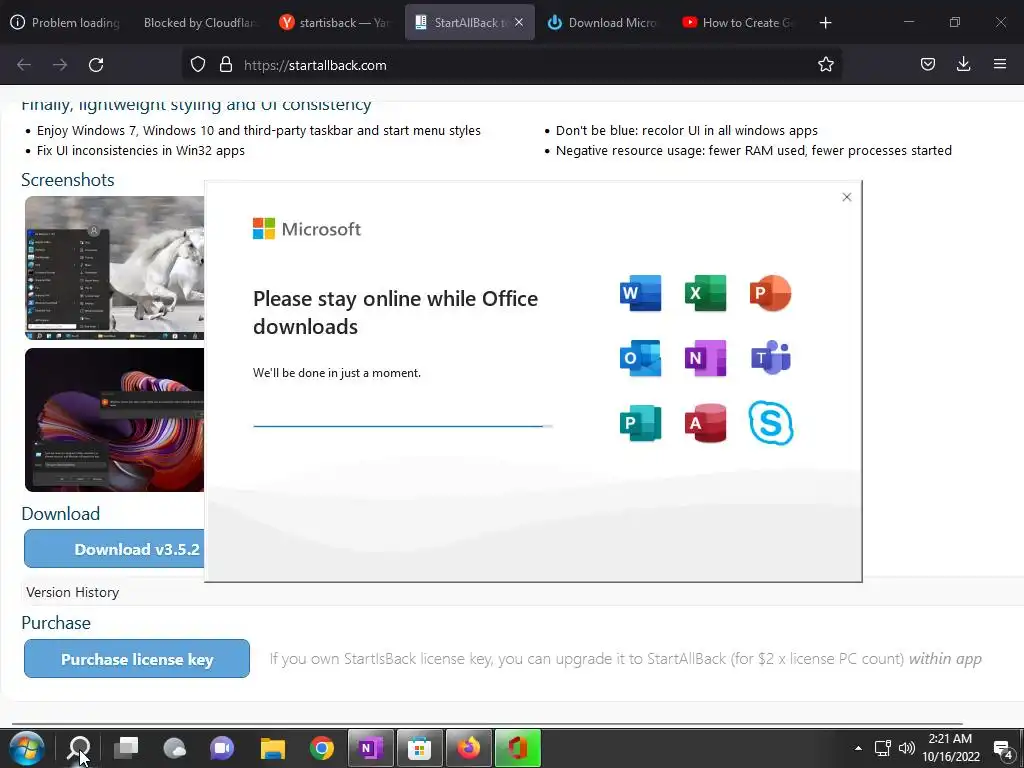Switch to Download Microsoft tab
The width and height of the screenshot is (1024, 768).
pyautogui.click(x=602, y=23)
